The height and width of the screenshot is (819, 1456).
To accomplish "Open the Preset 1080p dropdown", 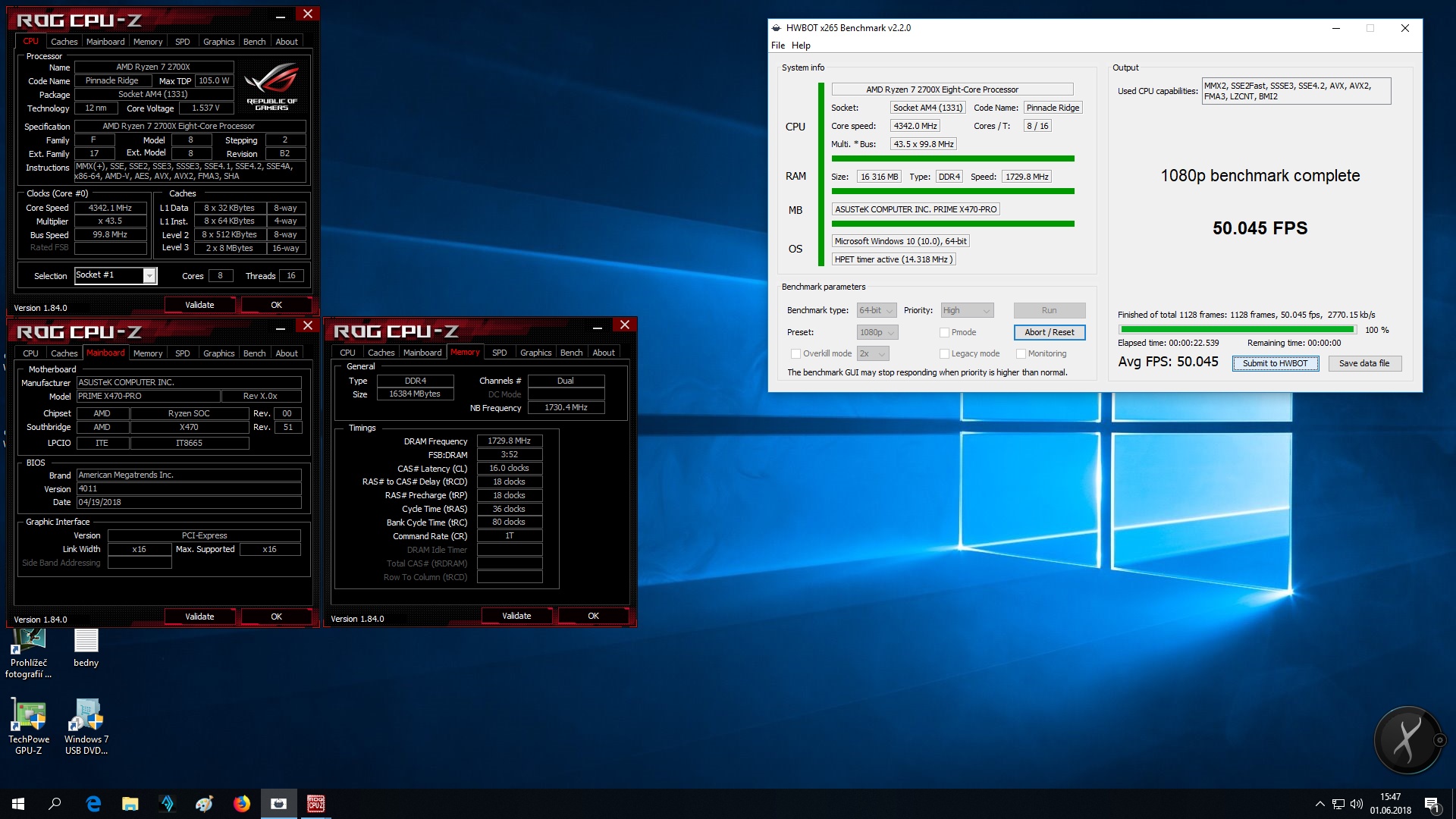I will (x=877, y=332).
